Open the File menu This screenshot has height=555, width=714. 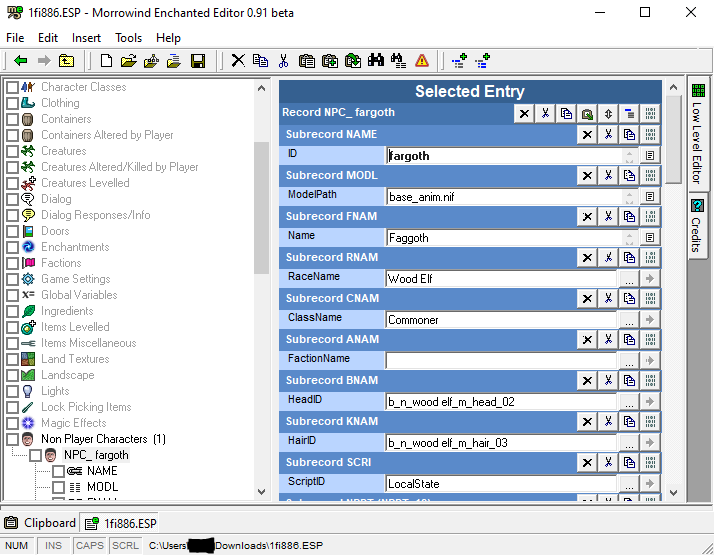(x=15, y=38)
